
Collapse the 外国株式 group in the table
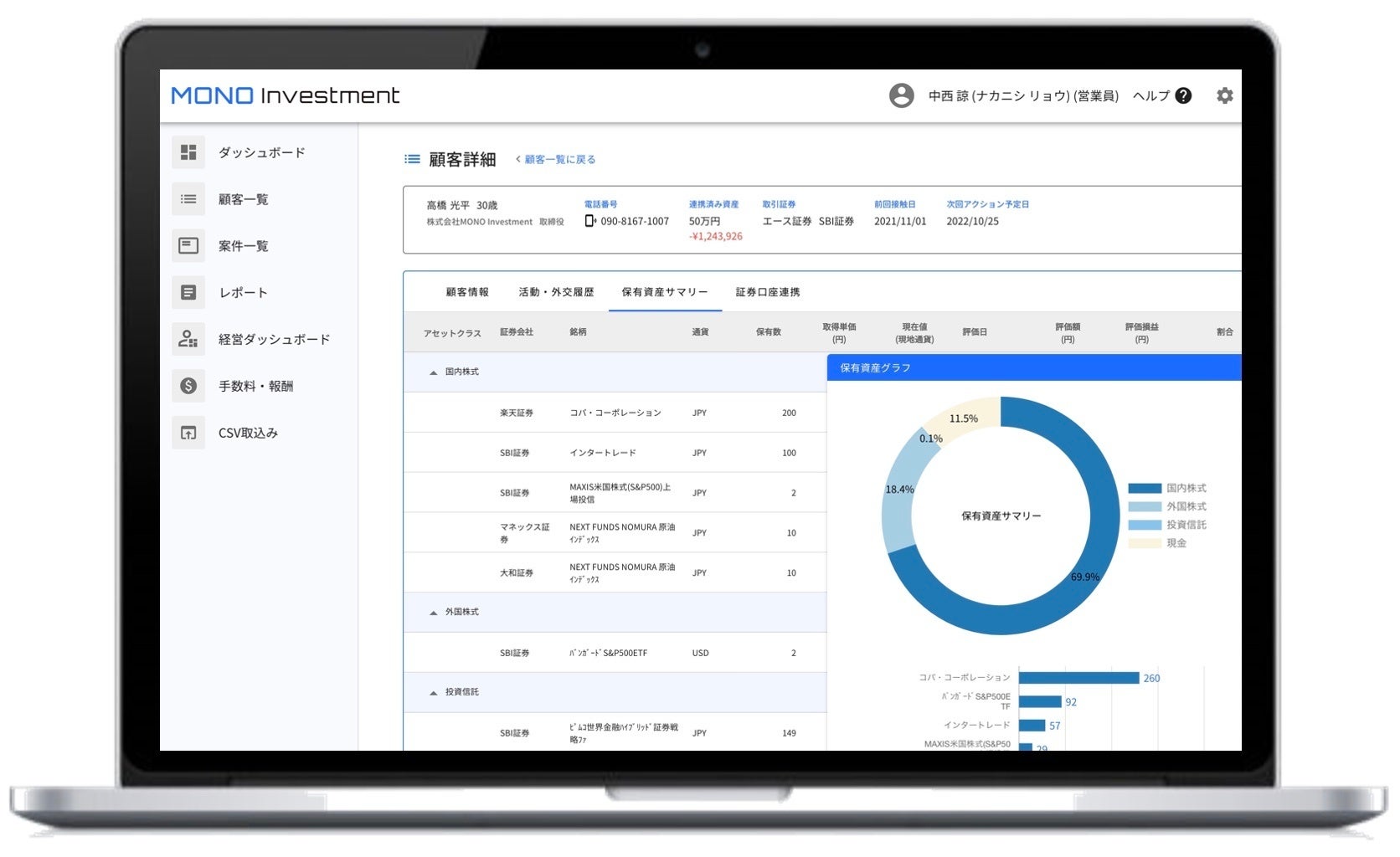point(433,613)
